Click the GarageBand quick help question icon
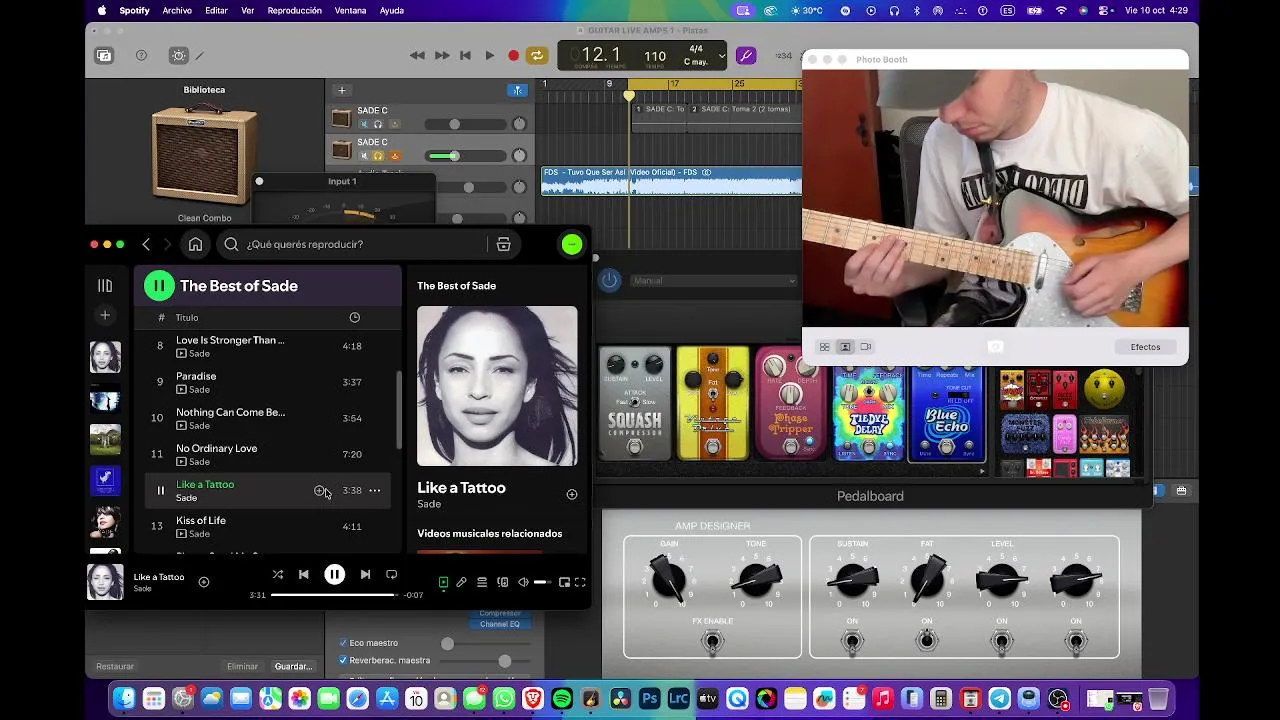The image size is (1280, 720). click(141, 56)
